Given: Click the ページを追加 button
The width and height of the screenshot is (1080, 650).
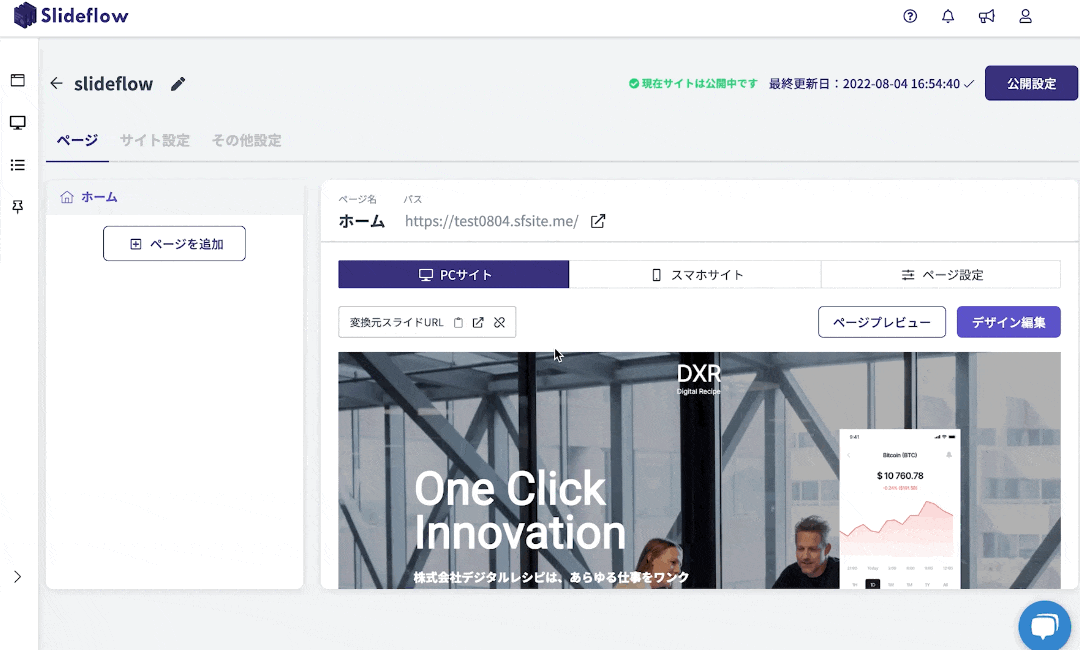Looking at the screenshot, I should pos(174,244).
